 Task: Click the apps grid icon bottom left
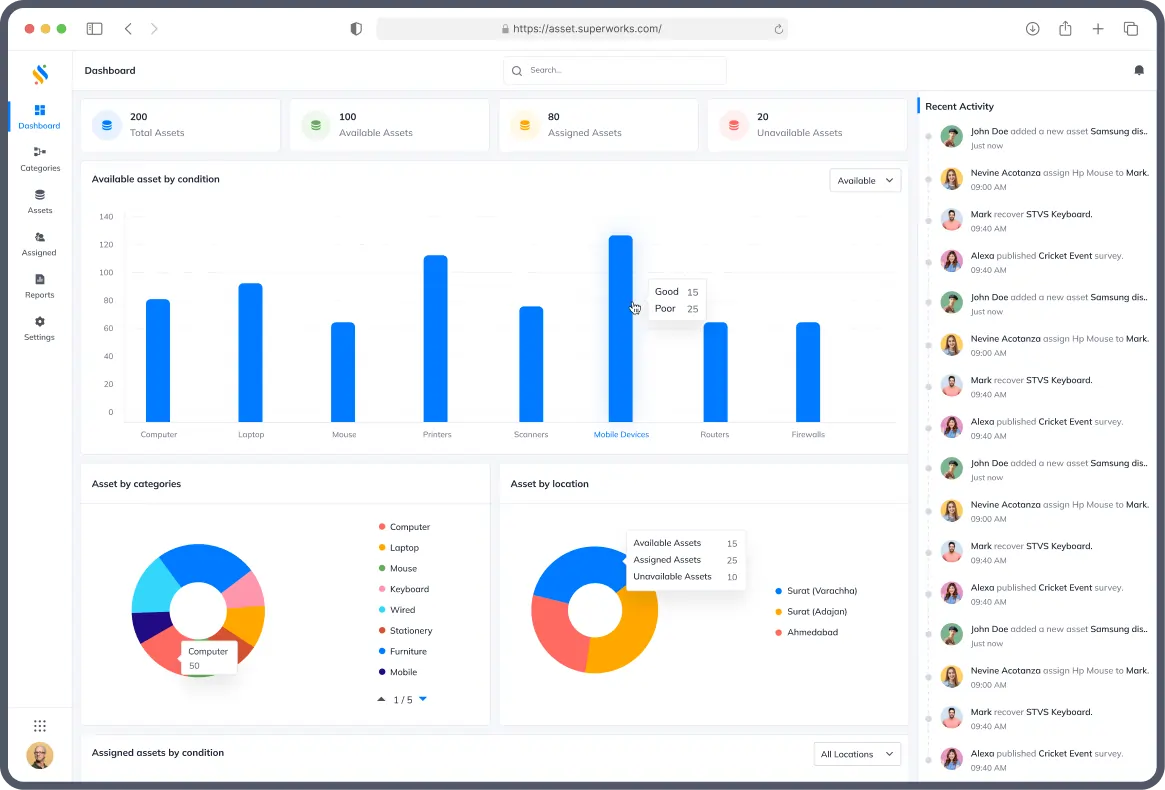pos(40,725)
